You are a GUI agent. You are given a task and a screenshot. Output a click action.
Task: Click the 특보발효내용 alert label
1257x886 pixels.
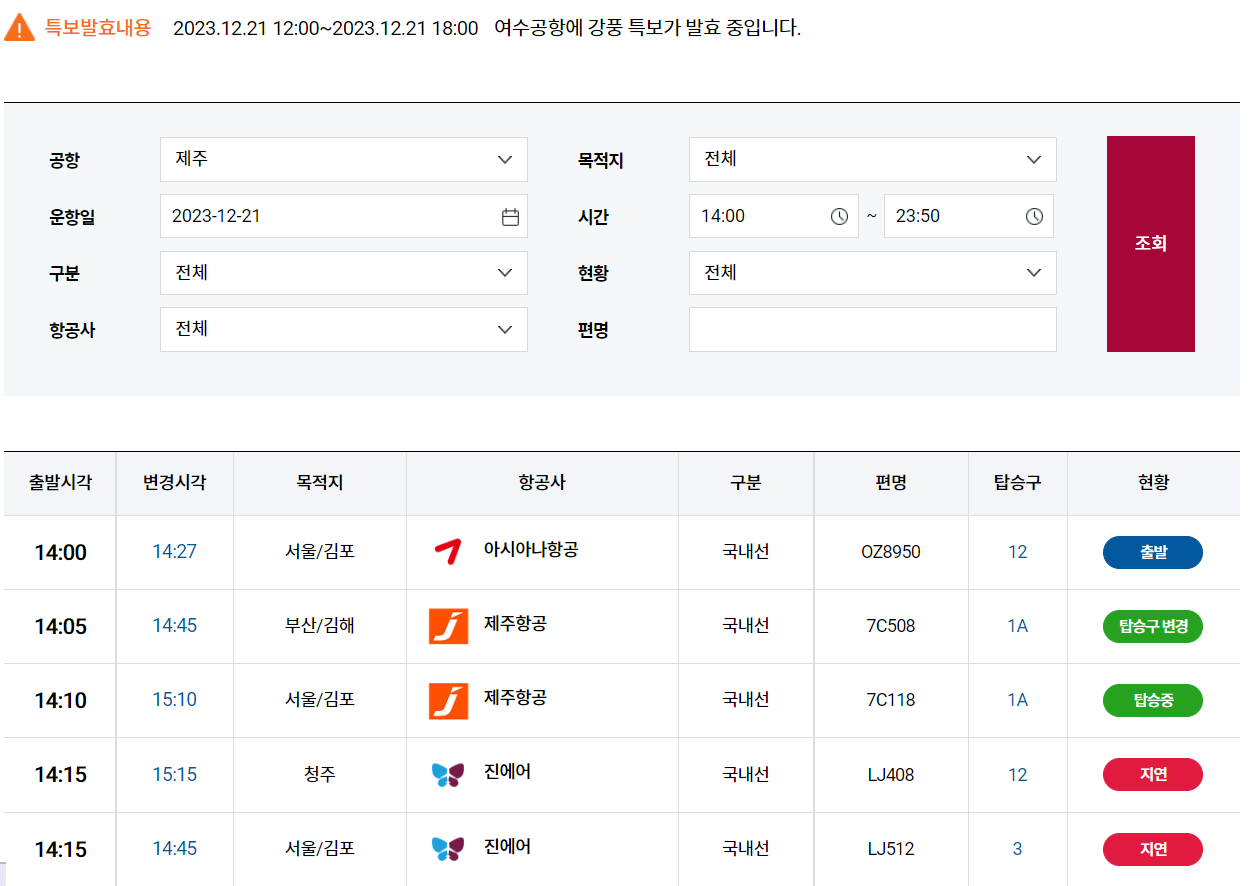98,28
